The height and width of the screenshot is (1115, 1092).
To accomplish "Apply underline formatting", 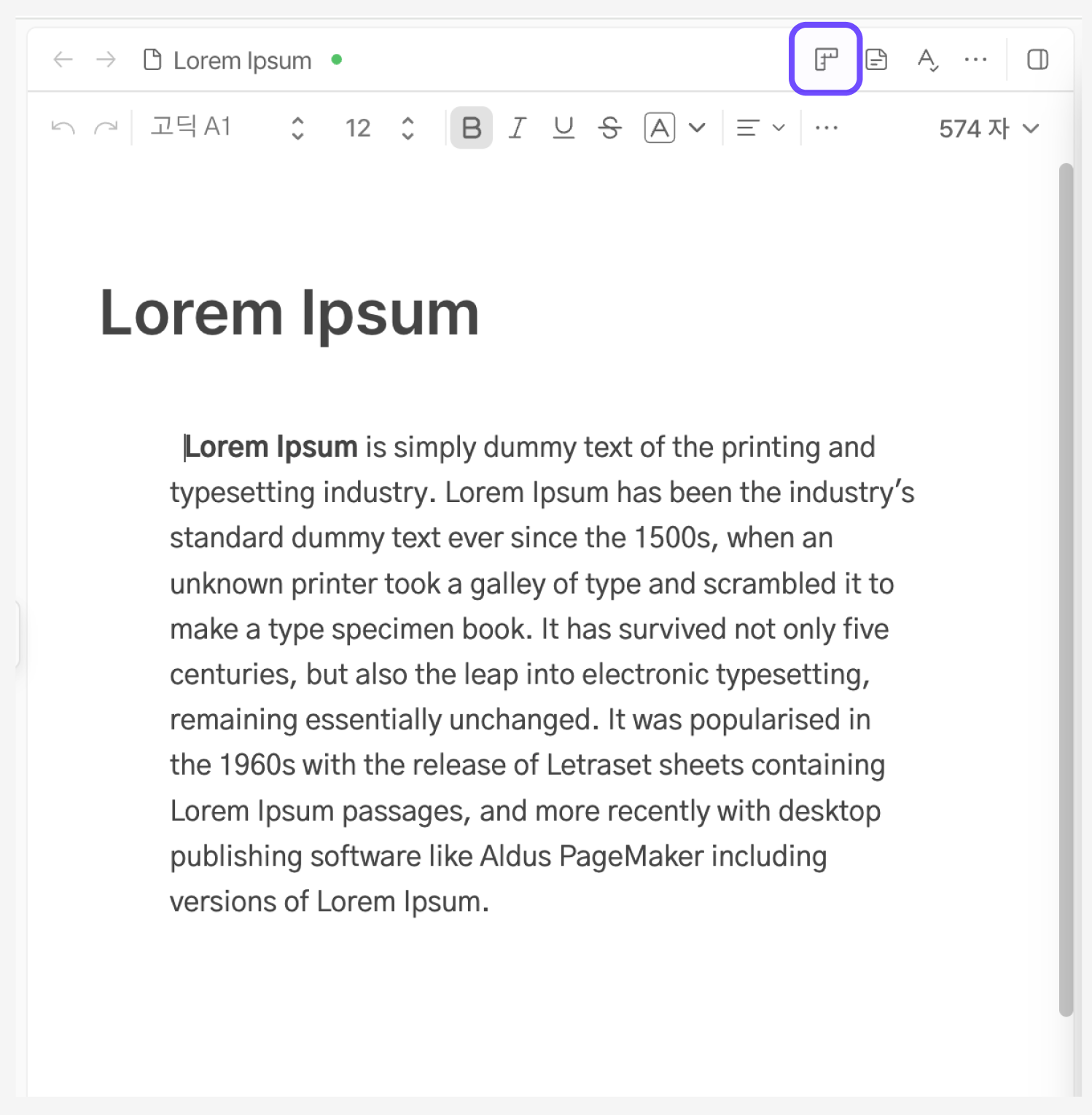I will click(563, 128).
